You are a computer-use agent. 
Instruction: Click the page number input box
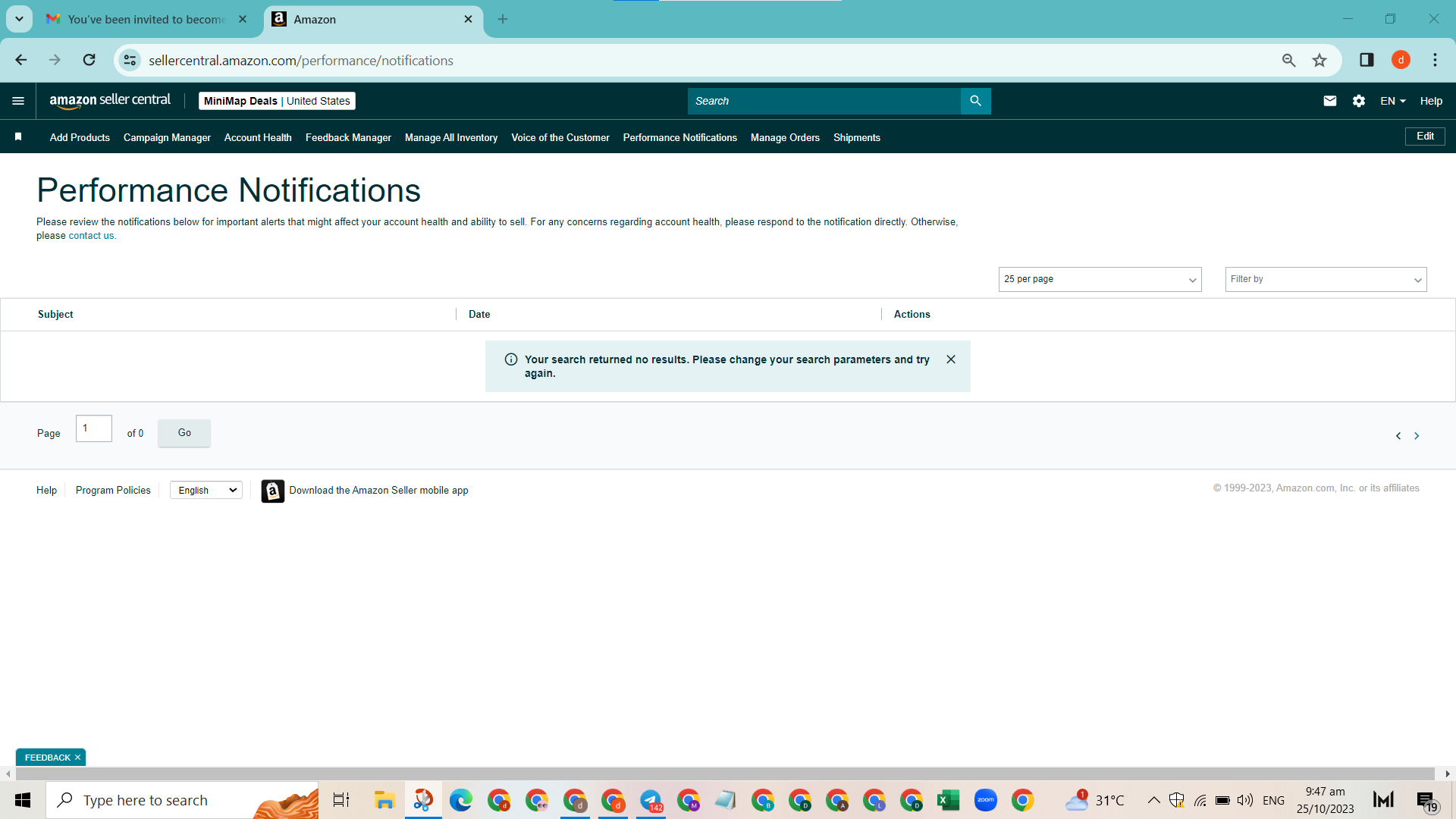pos(94,428)
